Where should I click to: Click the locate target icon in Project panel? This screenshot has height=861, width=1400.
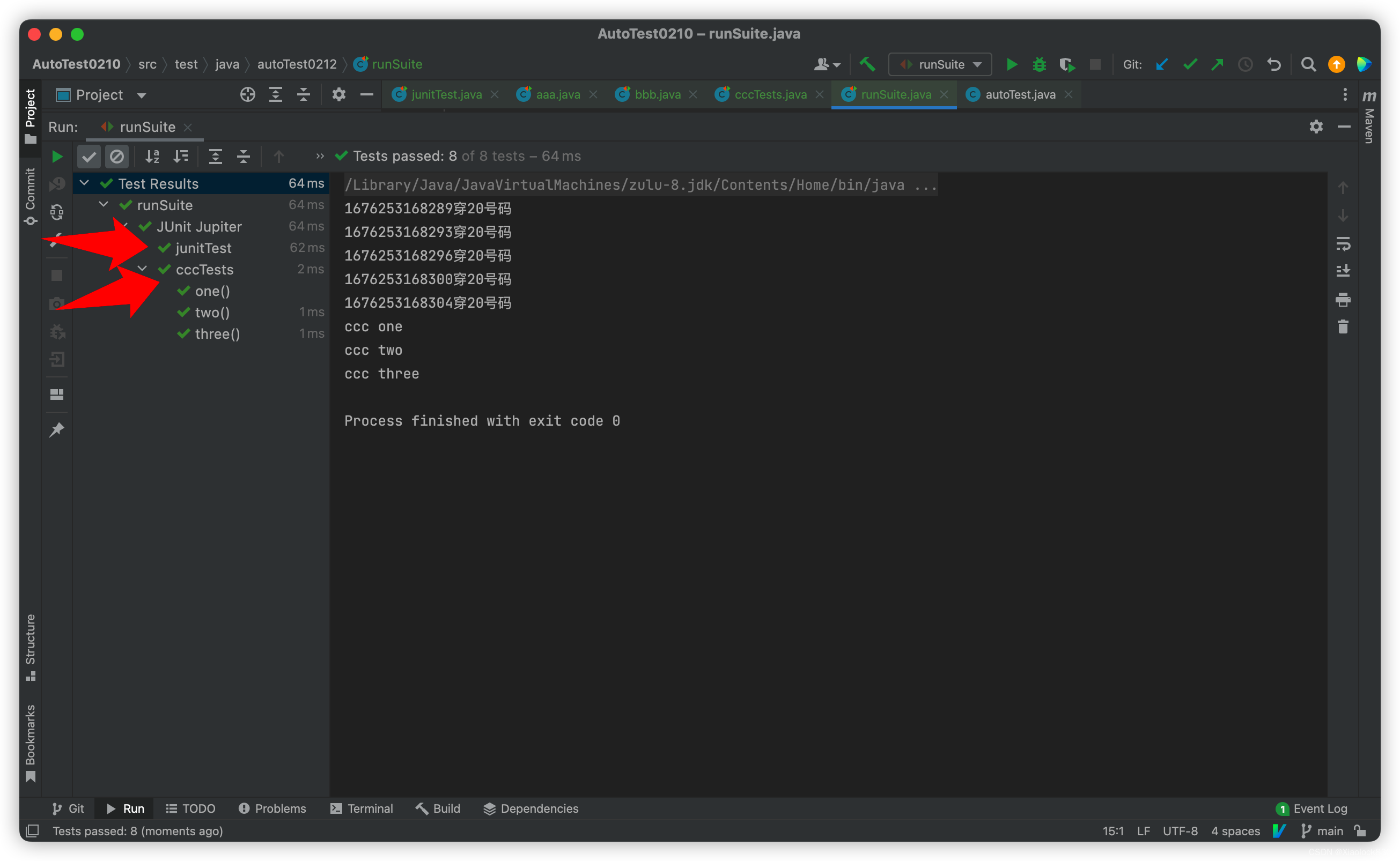pos(247,94)
